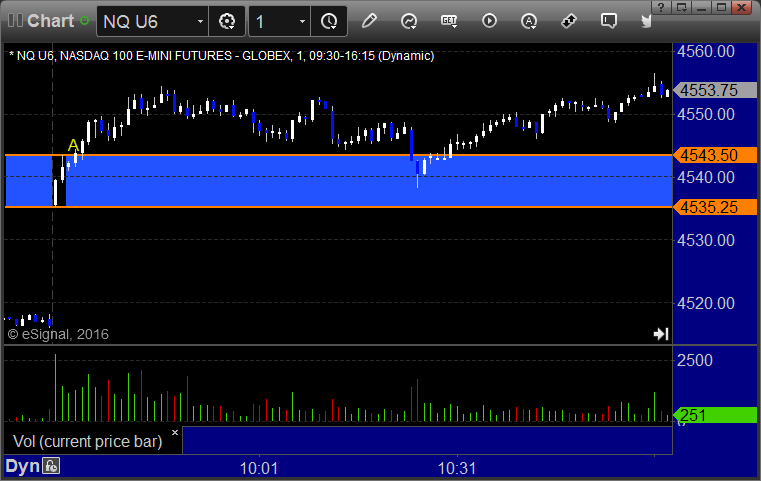
Task: Close the Vol current price bar tab
Action: (175, 432)
